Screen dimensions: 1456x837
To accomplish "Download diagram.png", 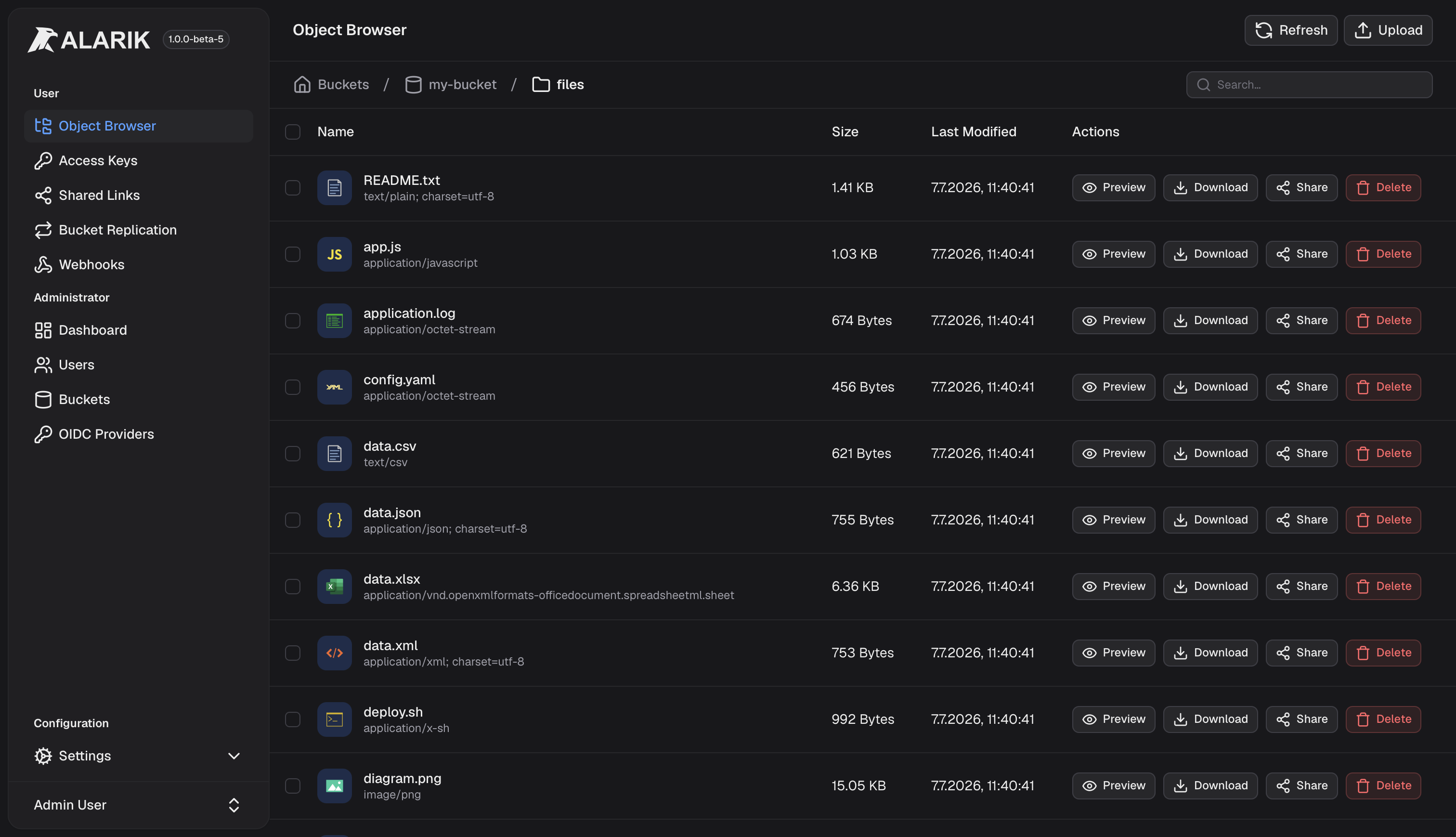I will [1210, 786].
